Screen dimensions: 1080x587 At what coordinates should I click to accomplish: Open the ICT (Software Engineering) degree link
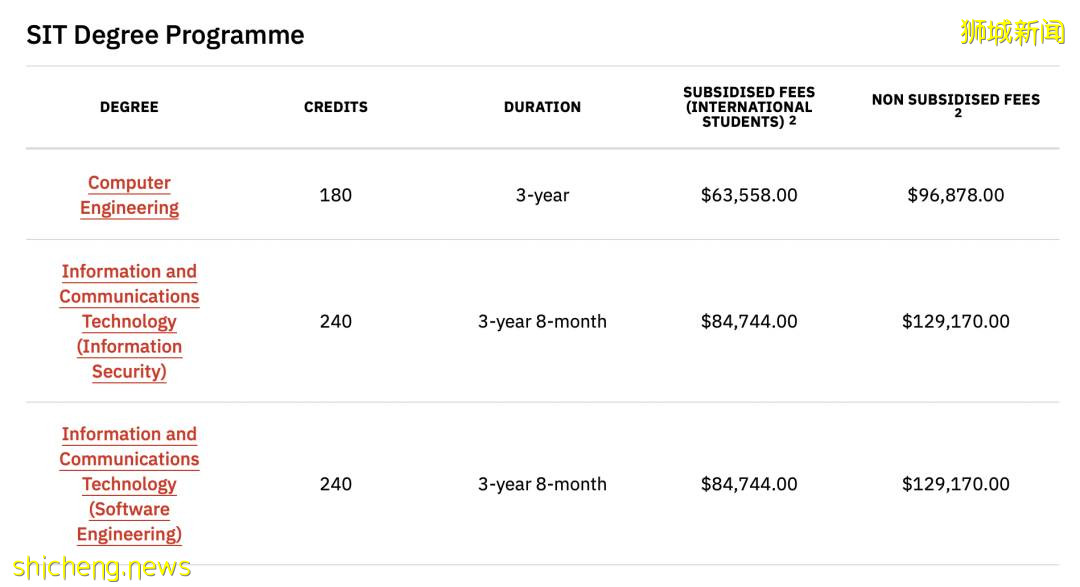(129, 484)
